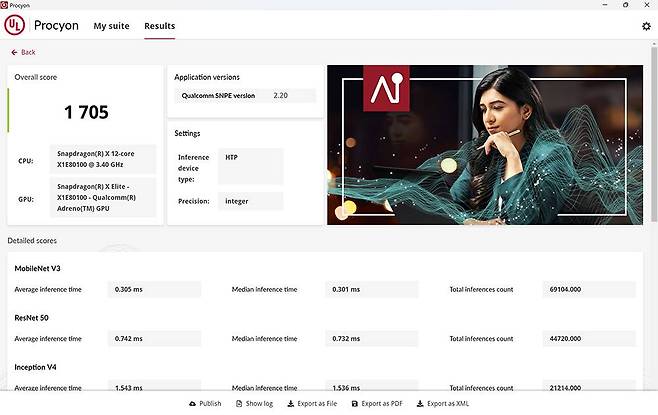Screen dimensions: 658x415
Task: Click the Export as XML icon
Action: tap(419, 404)
